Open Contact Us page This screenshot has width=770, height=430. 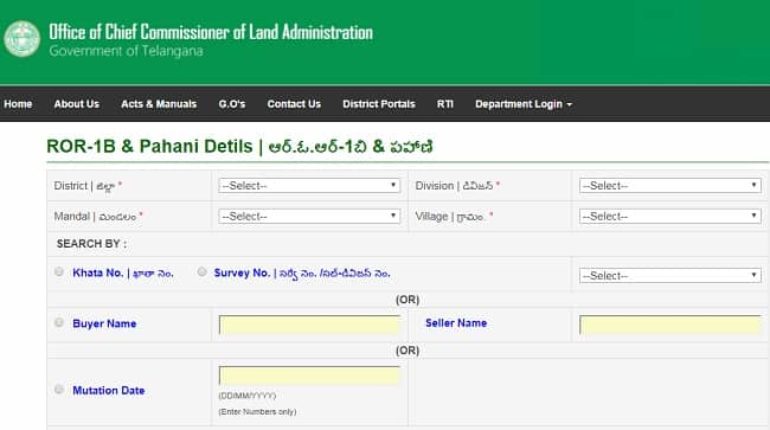294,104
